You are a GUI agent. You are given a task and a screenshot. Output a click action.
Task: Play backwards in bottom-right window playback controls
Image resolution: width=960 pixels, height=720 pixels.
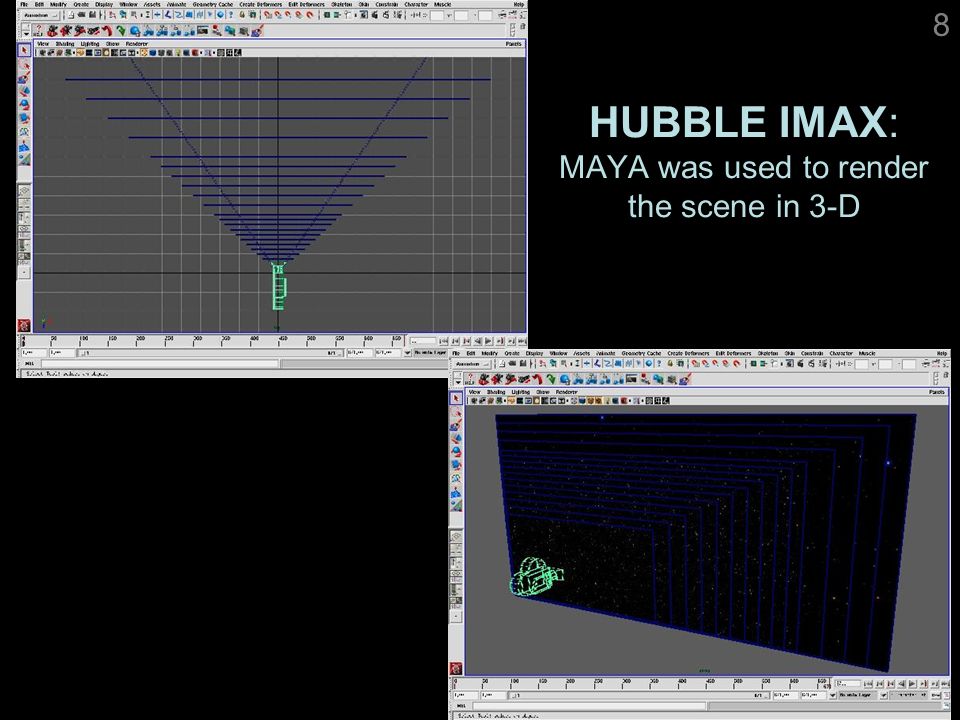click(901, 684)
